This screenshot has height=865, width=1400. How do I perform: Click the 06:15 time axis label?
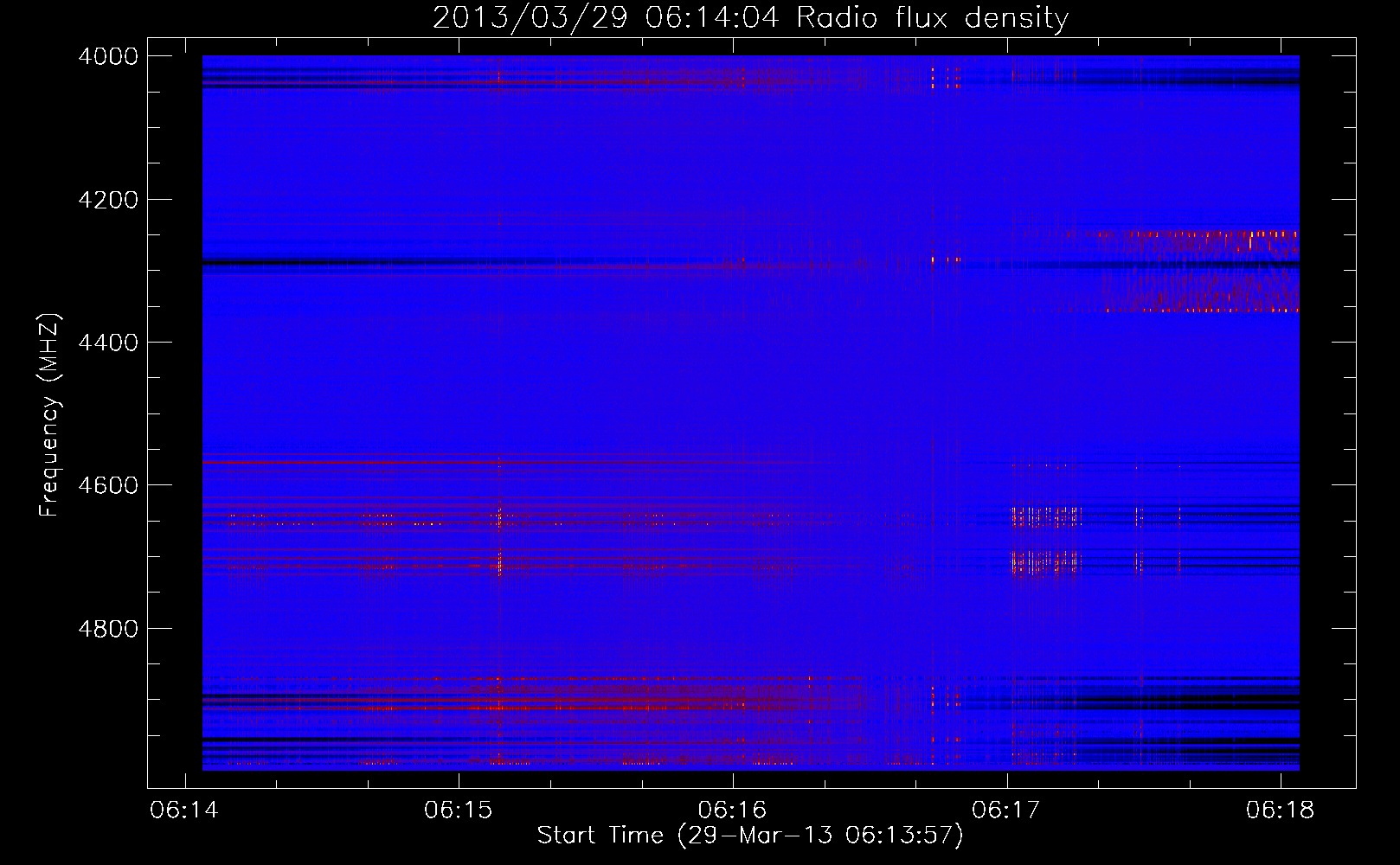tap(459, 811)
